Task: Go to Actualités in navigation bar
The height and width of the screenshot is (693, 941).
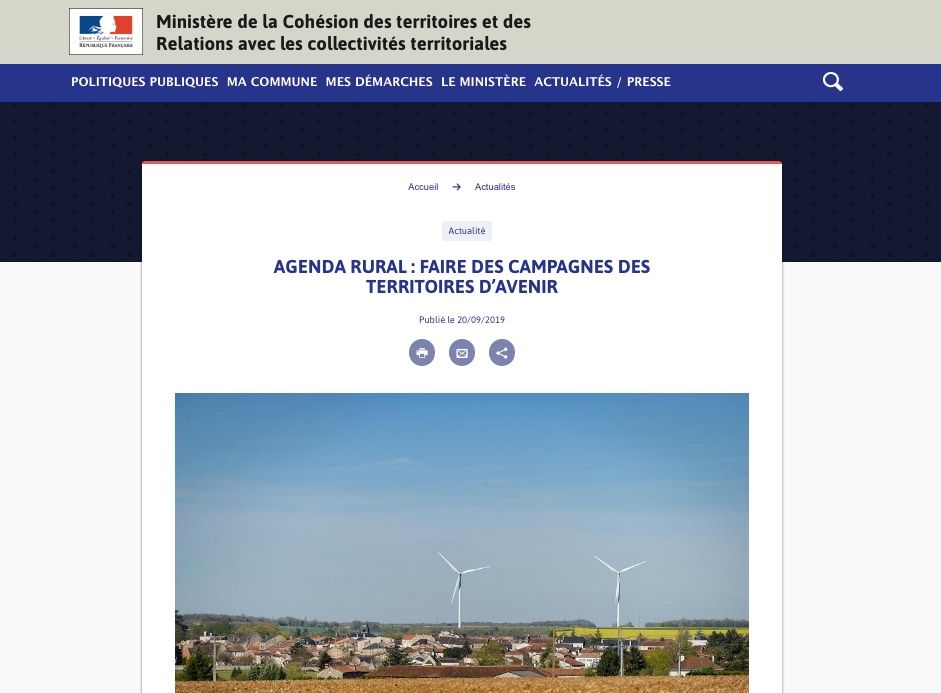Action: point(573,82)
